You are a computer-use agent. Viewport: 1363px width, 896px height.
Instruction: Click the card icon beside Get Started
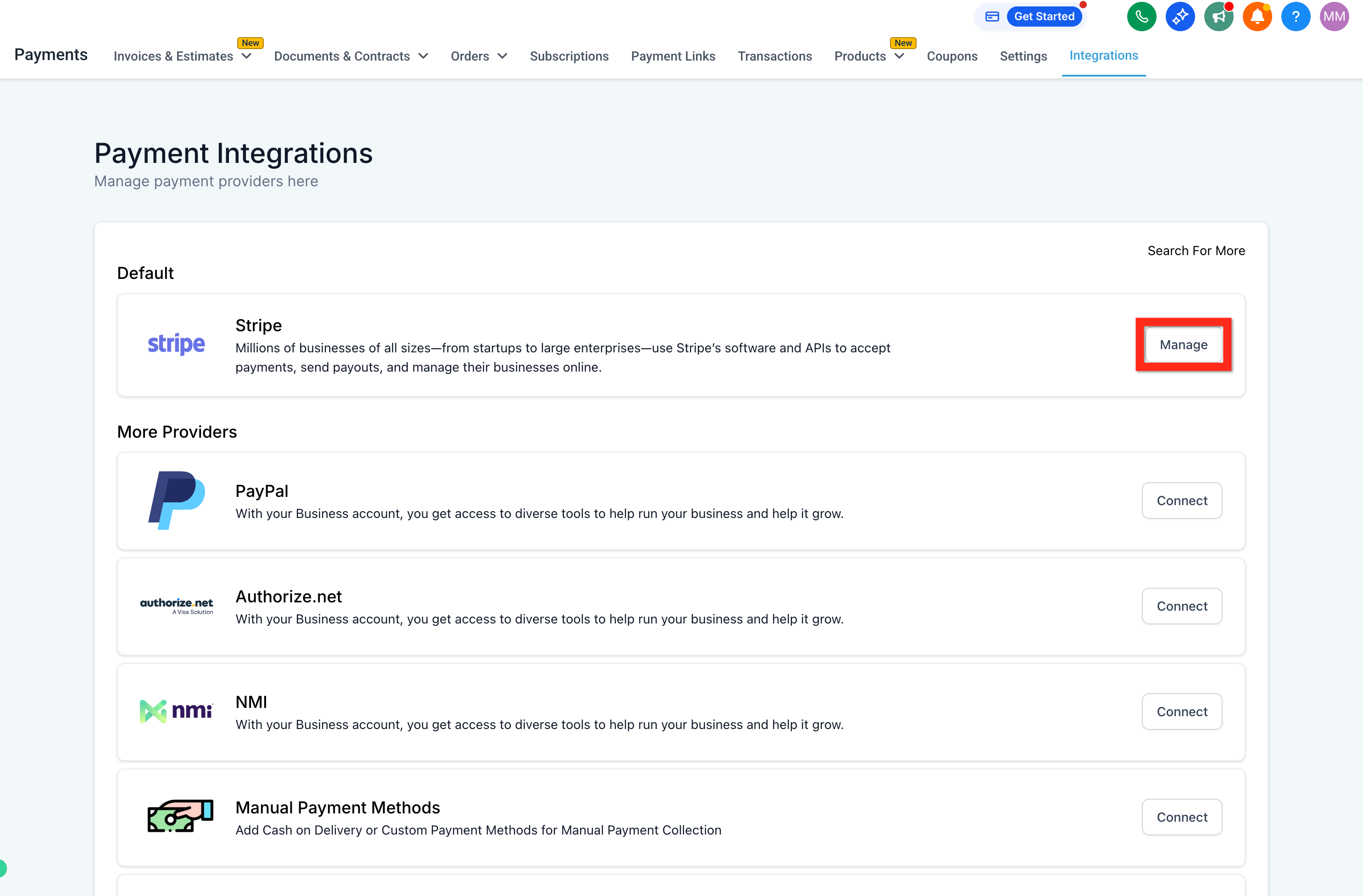992,17
